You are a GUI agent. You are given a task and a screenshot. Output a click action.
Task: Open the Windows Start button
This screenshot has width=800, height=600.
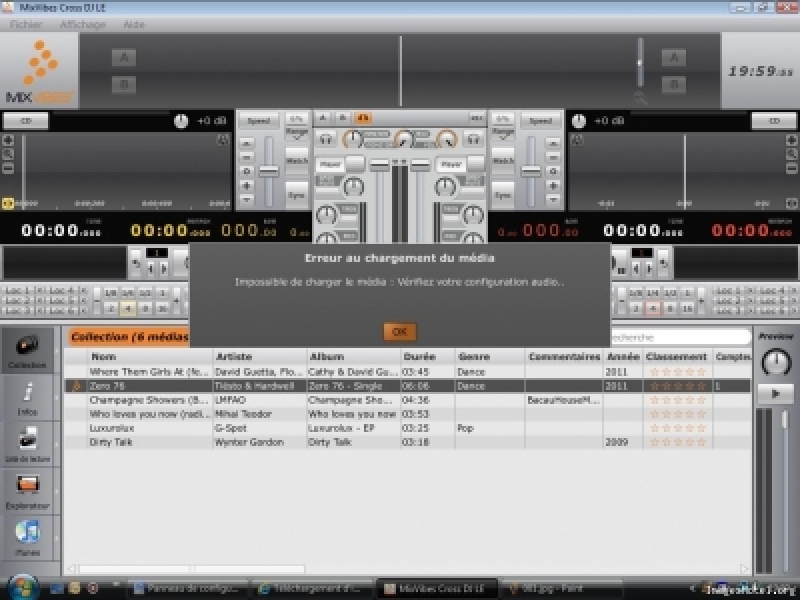tap(22, 588)
